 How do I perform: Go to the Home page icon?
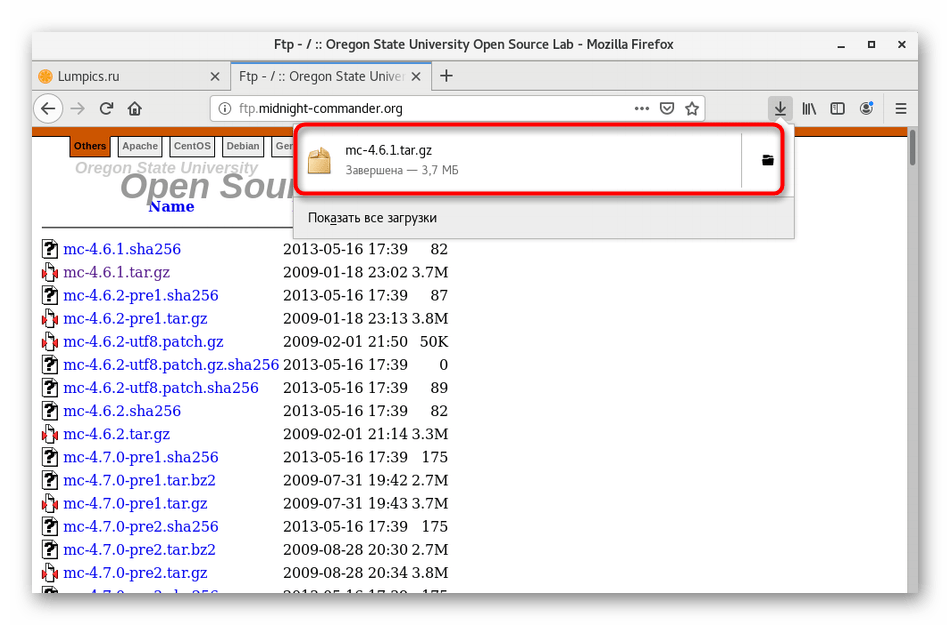pos(134,108)
